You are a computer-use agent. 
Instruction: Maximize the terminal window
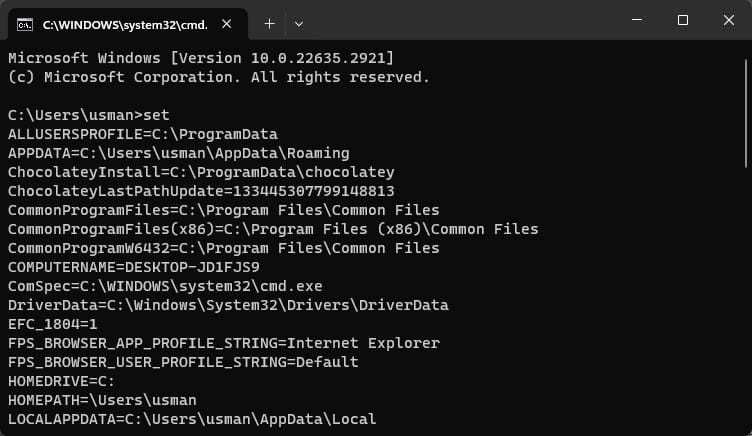[x=682, y=20]
